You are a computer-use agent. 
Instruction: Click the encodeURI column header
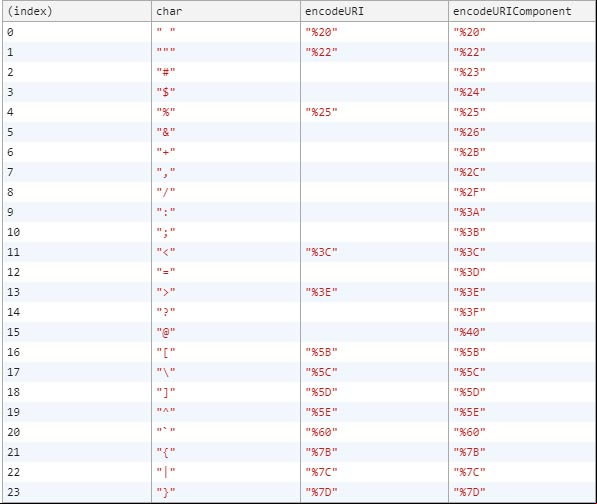(374, 11)
